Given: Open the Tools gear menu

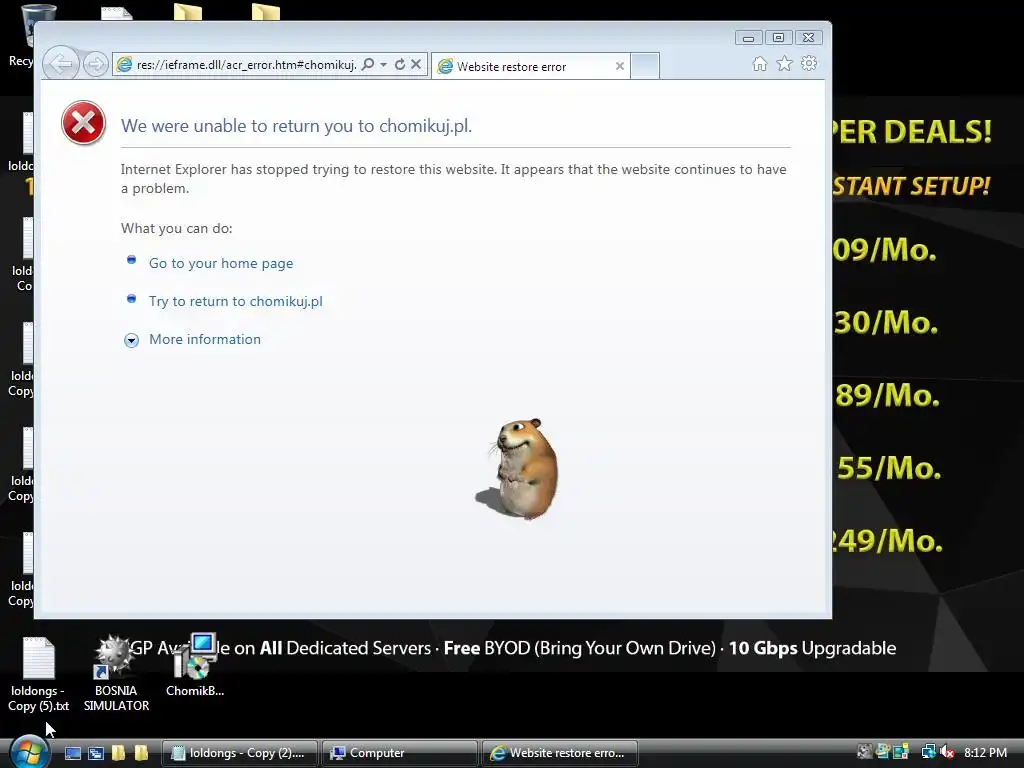Looking at the screenshot, I should pos(809,63).
